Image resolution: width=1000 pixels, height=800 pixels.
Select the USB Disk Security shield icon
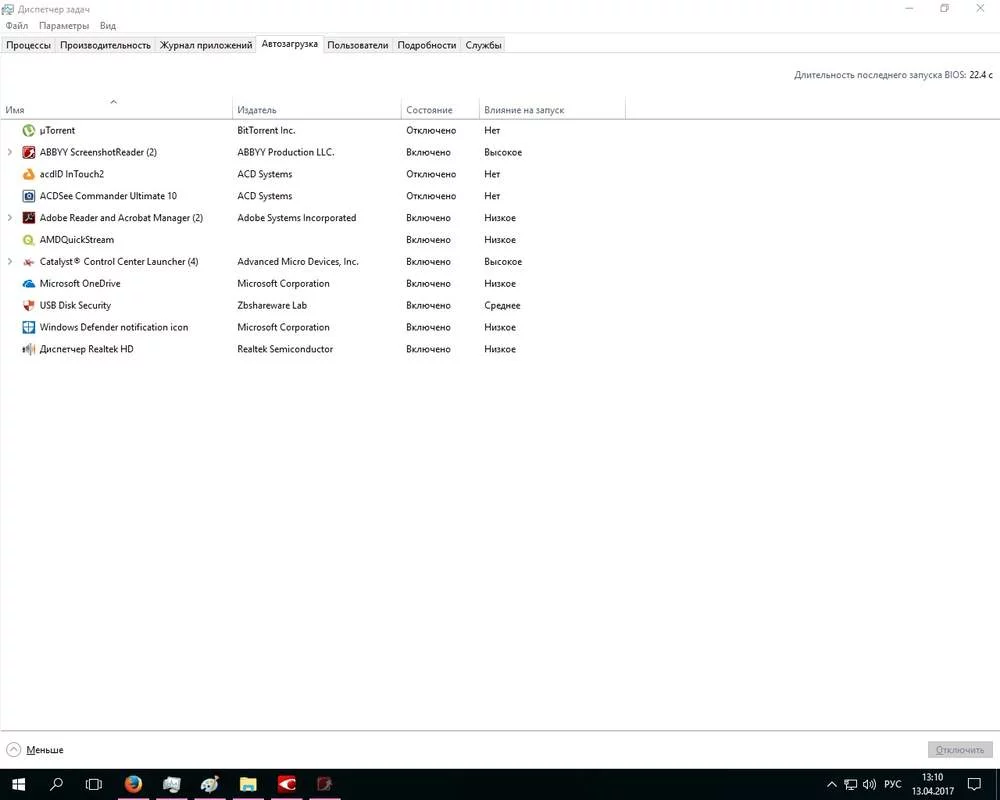(28, 306)
